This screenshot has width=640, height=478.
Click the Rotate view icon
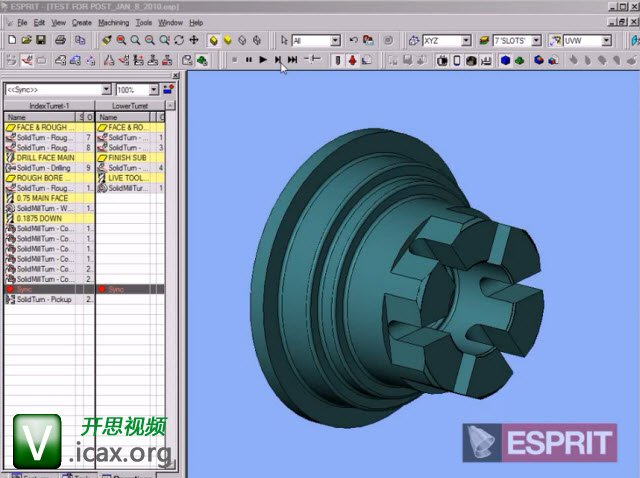(x=178, y=40)
